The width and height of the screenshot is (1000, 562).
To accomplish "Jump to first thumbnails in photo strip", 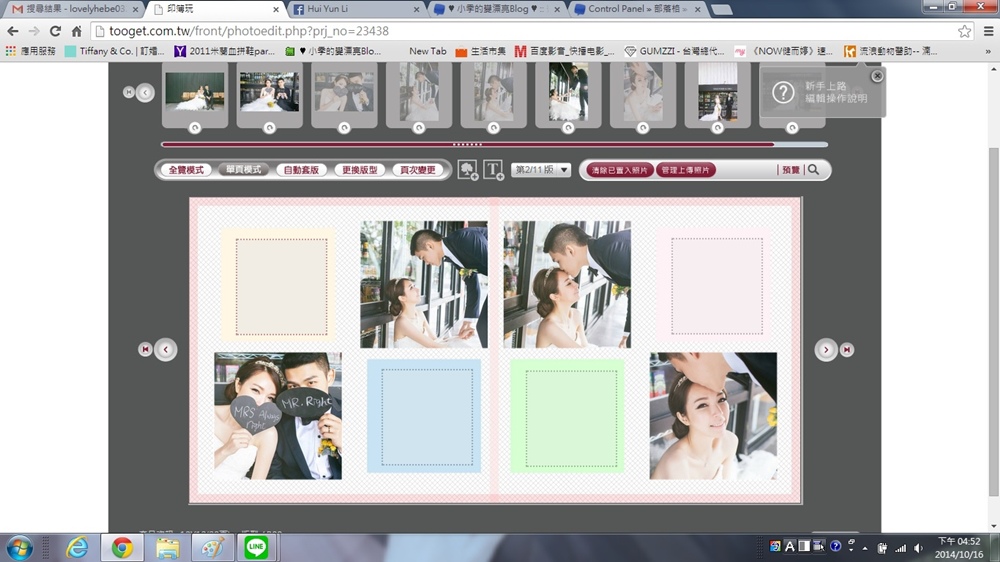I will (128, 92).
